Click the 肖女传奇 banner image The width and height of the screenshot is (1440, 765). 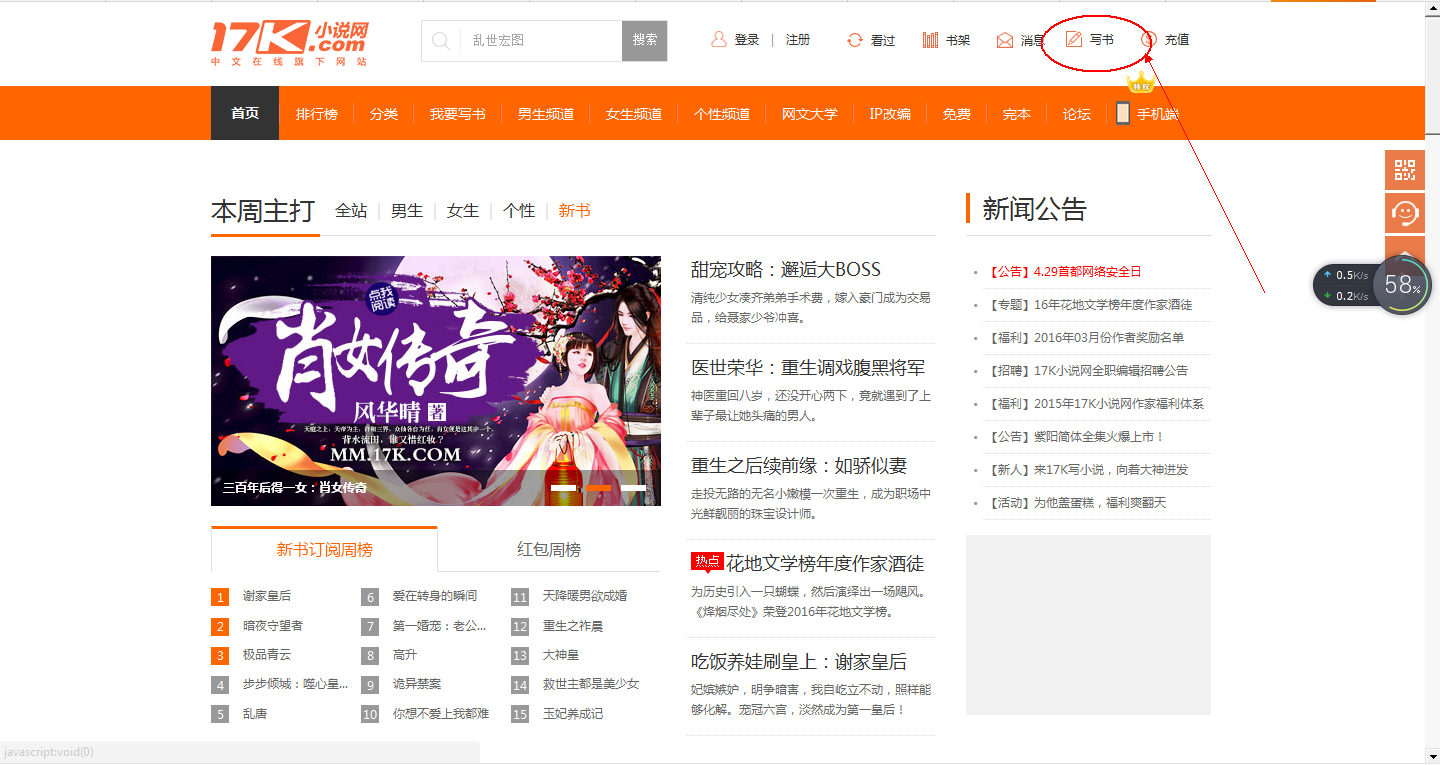point(436,381)
